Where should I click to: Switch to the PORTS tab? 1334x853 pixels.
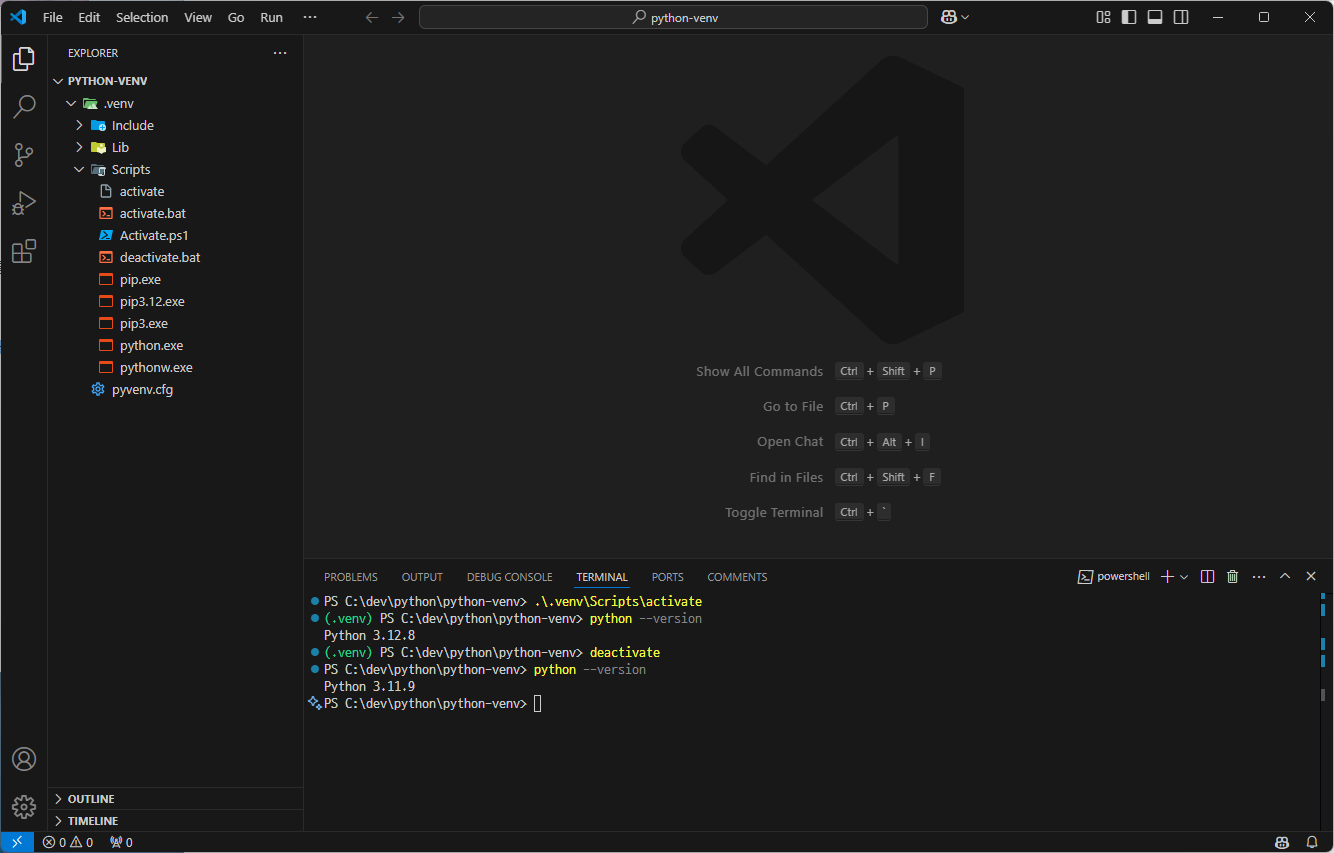[x=667, y=577]
